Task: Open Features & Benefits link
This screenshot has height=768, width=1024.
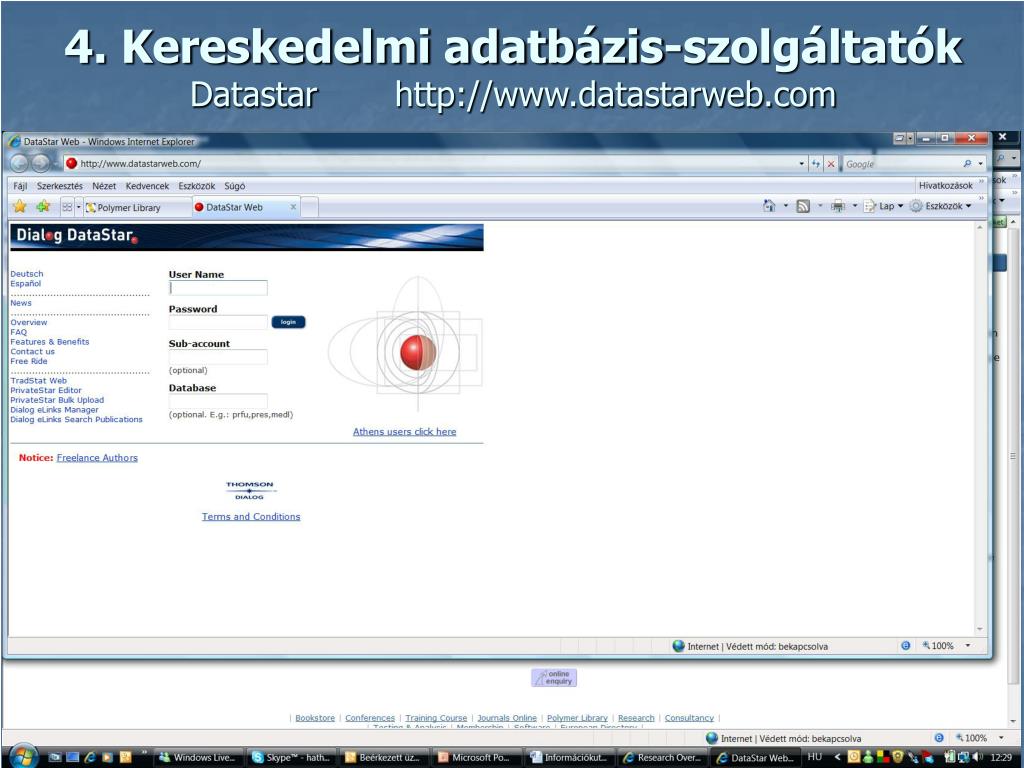Action: (50, 342)
